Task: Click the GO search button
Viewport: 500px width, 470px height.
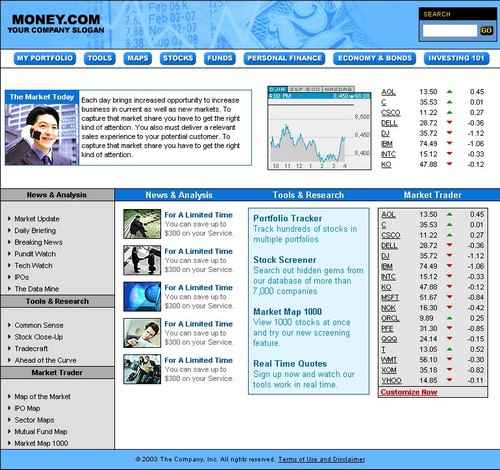Action: [x=486, y=31]
